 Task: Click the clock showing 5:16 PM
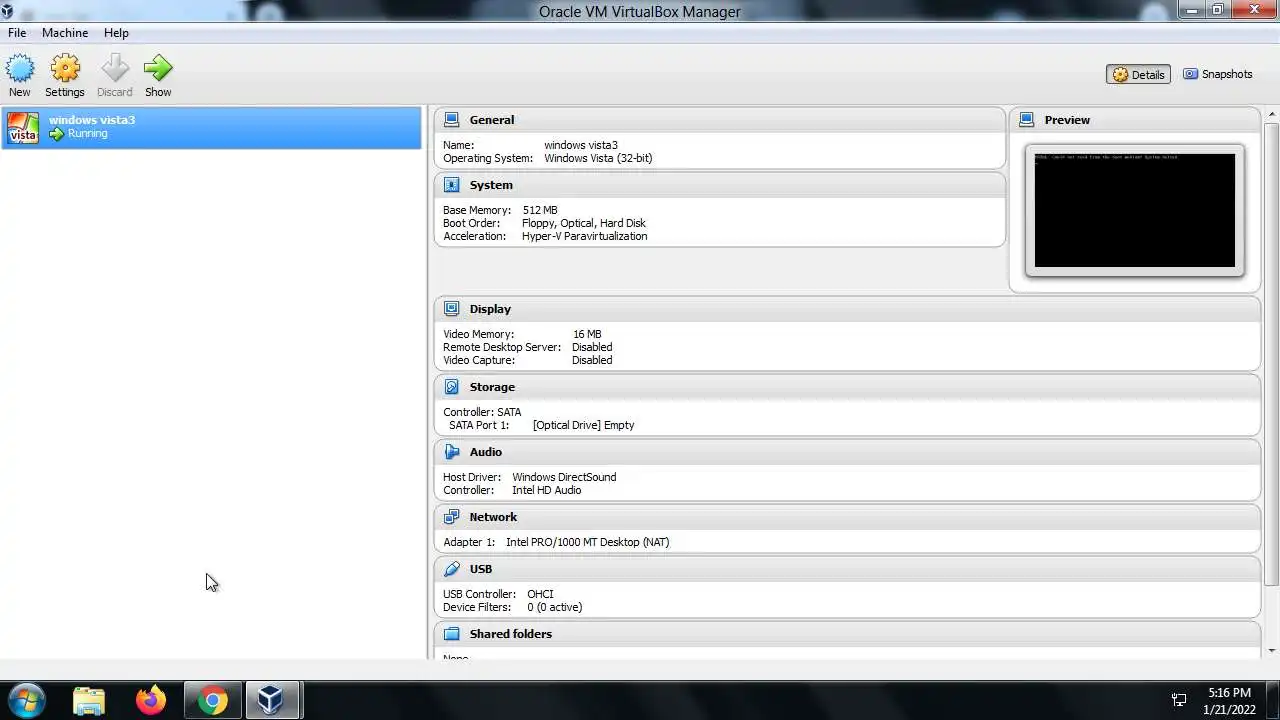pyautogui.click(x=1229, y=692)
